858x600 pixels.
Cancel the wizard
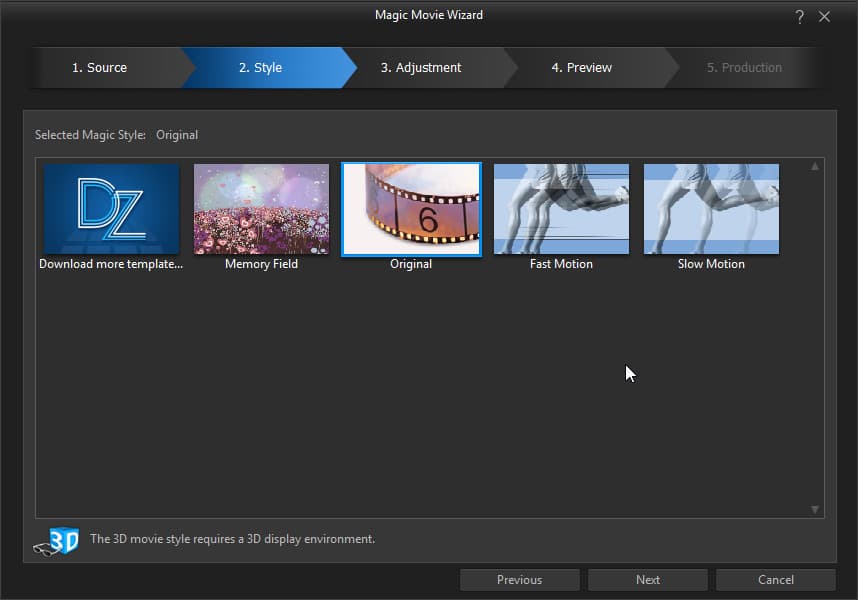pos(776,580)
